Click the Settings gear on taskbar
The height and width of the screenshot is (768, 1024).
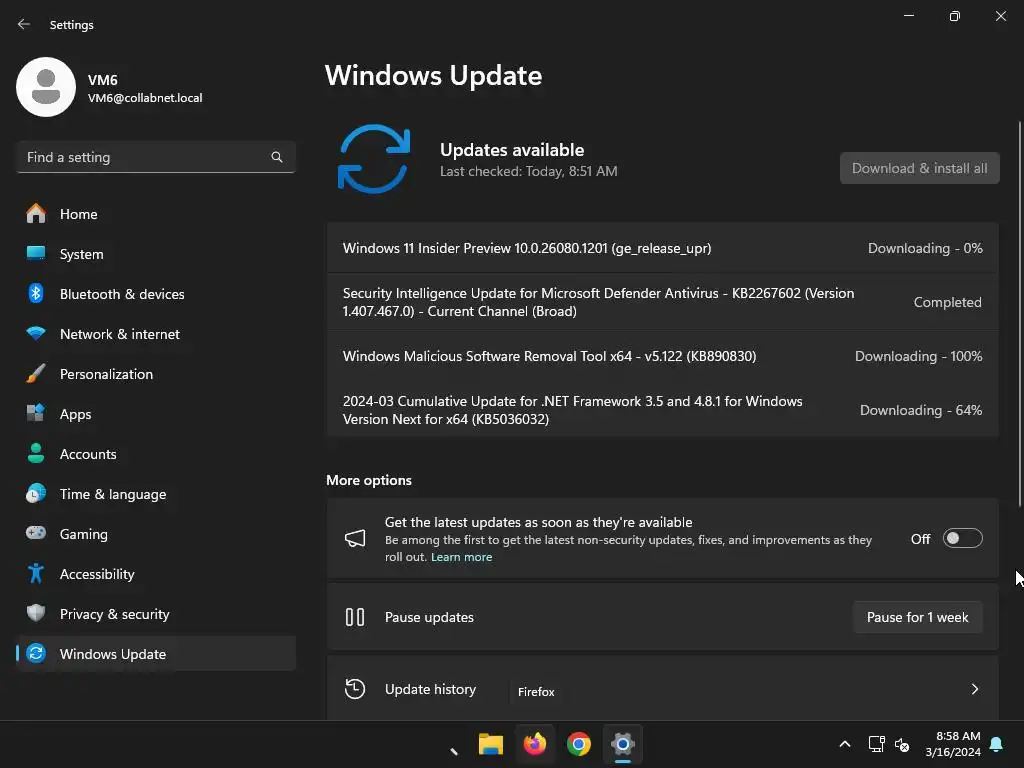click(x=623, y=744)
